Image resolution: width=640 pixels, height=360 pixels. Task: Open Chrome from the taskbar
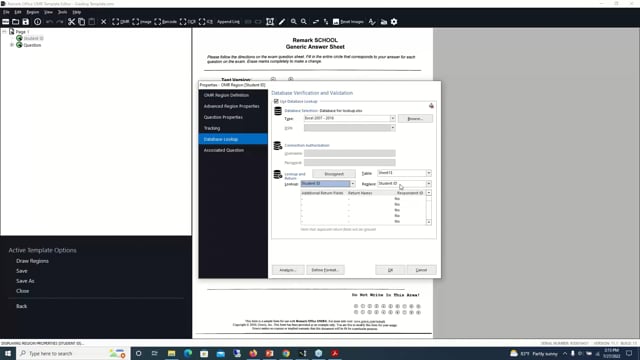pyautogui.click(x=286, y=353)
